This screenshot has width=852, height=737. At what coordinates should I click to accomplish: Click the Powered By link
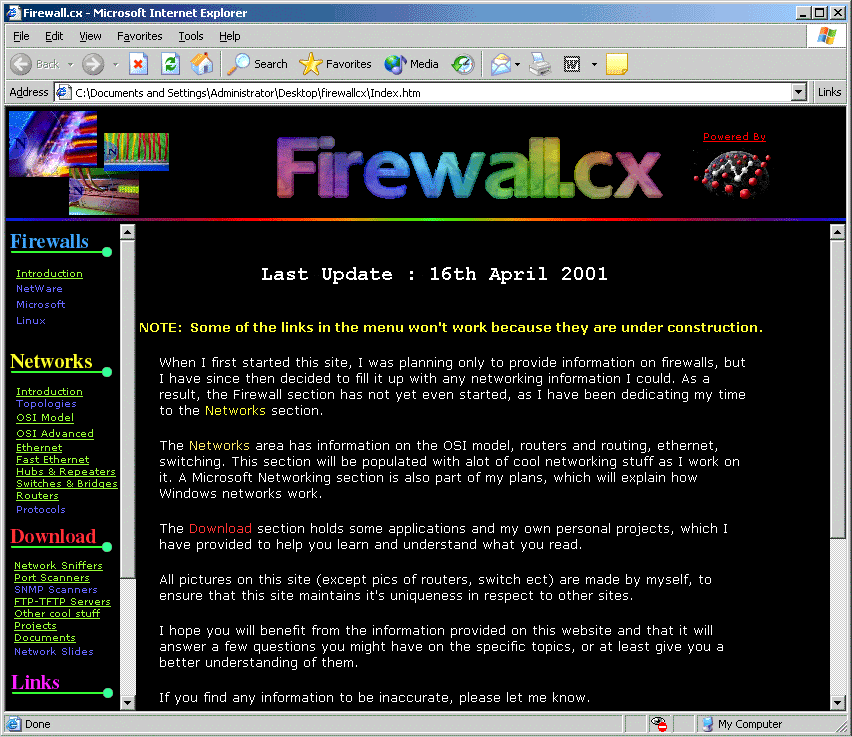[734, 136]
